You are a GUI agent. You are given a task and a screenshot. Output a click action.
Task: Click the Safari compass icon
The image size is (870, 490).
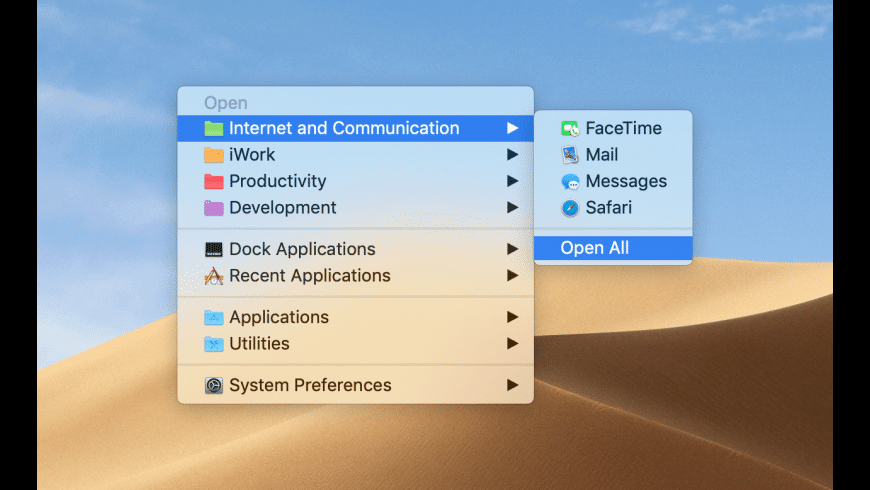(x=570, y=208)
